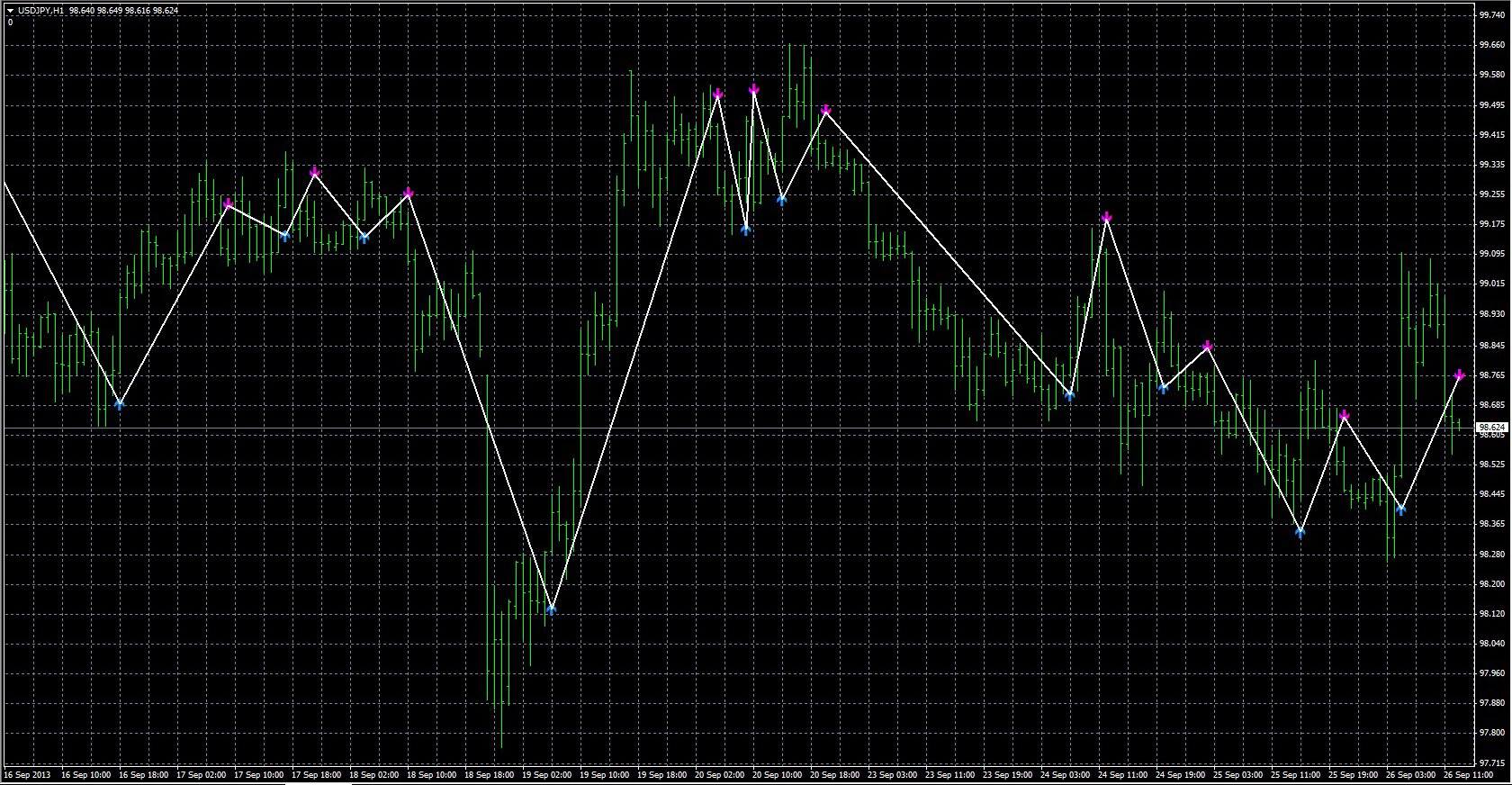Viewport: 1512px width, 785px height.
Task: Click the 98.200 price scale label
Action: coord(1491,584)
